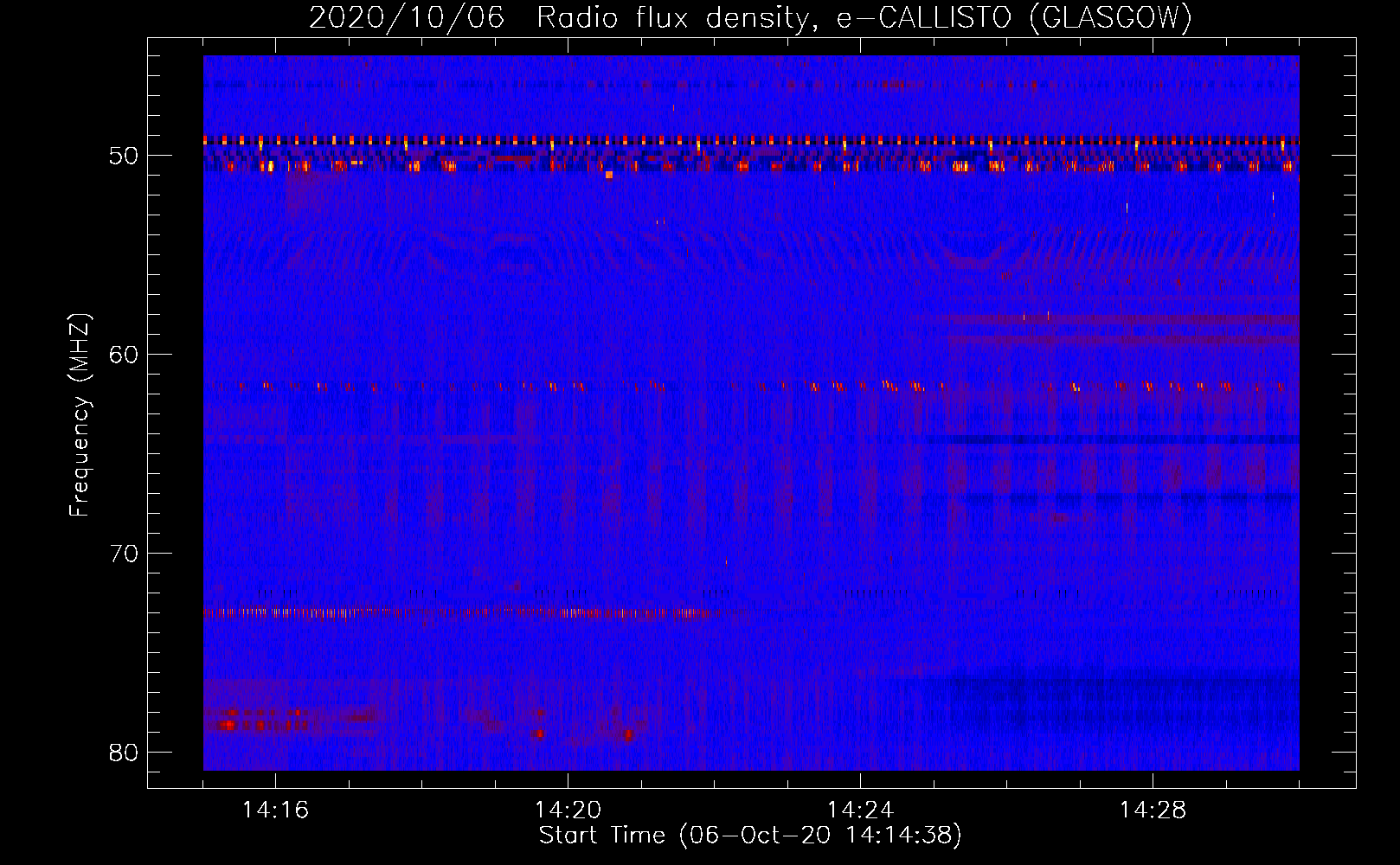This screenshot has height=865, width=1400.
Task: Select the Frequency (MHZ) axis label
Action: pos(80,415)
